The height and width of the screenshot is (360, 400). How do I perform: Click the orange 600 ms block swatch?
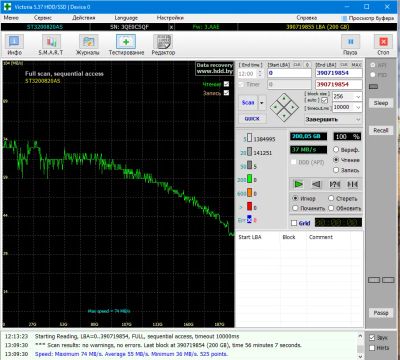(x=249, y=193)
